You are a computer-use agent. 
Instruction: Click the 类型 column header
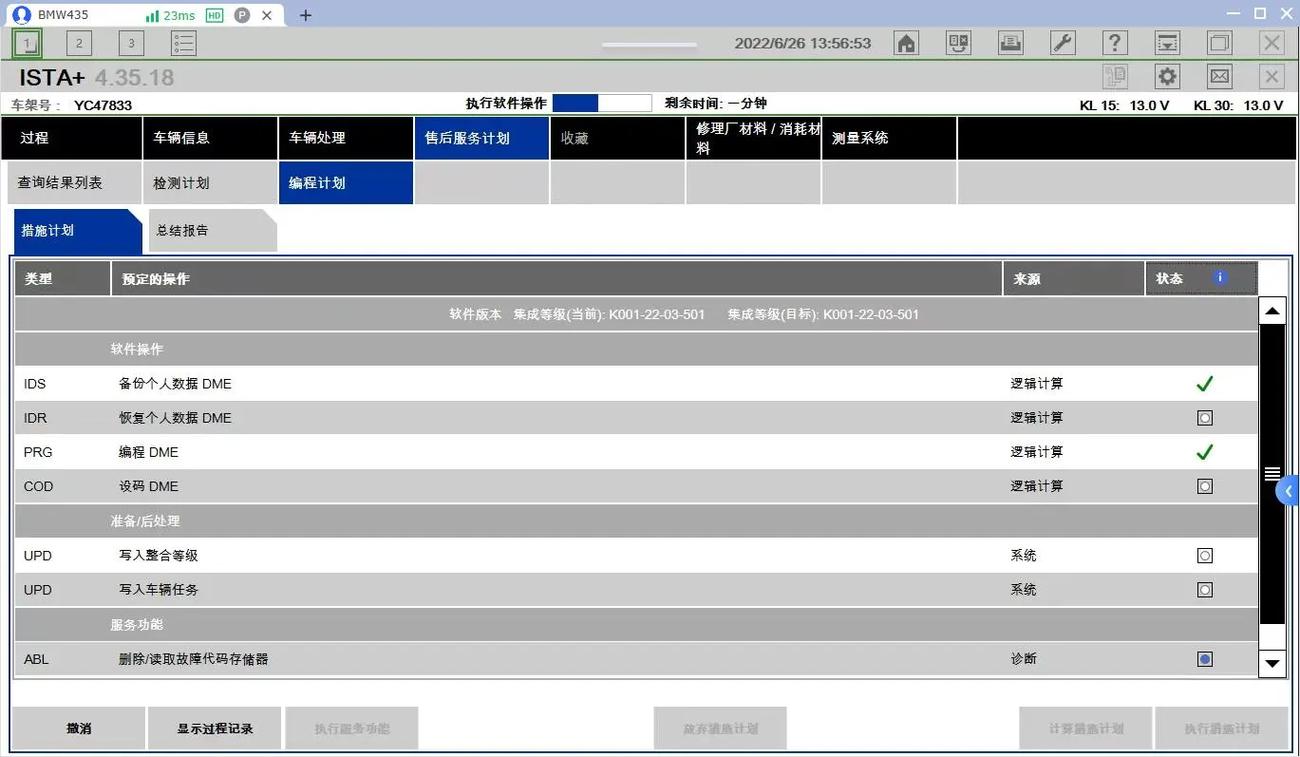point(62,279)
